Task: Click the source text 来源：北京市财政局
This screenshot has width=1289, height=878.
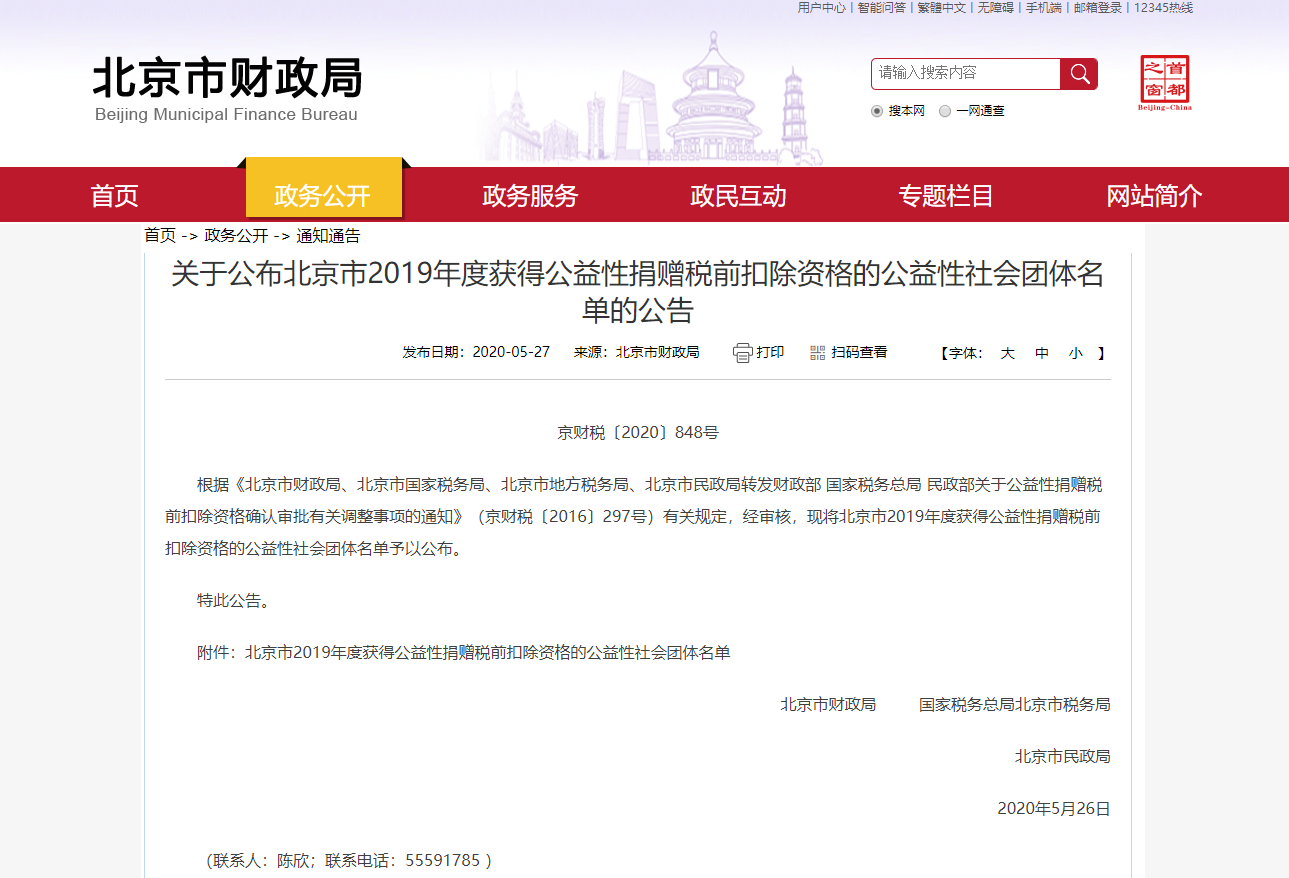Action: pyautogui.click(x=637, y=353)
